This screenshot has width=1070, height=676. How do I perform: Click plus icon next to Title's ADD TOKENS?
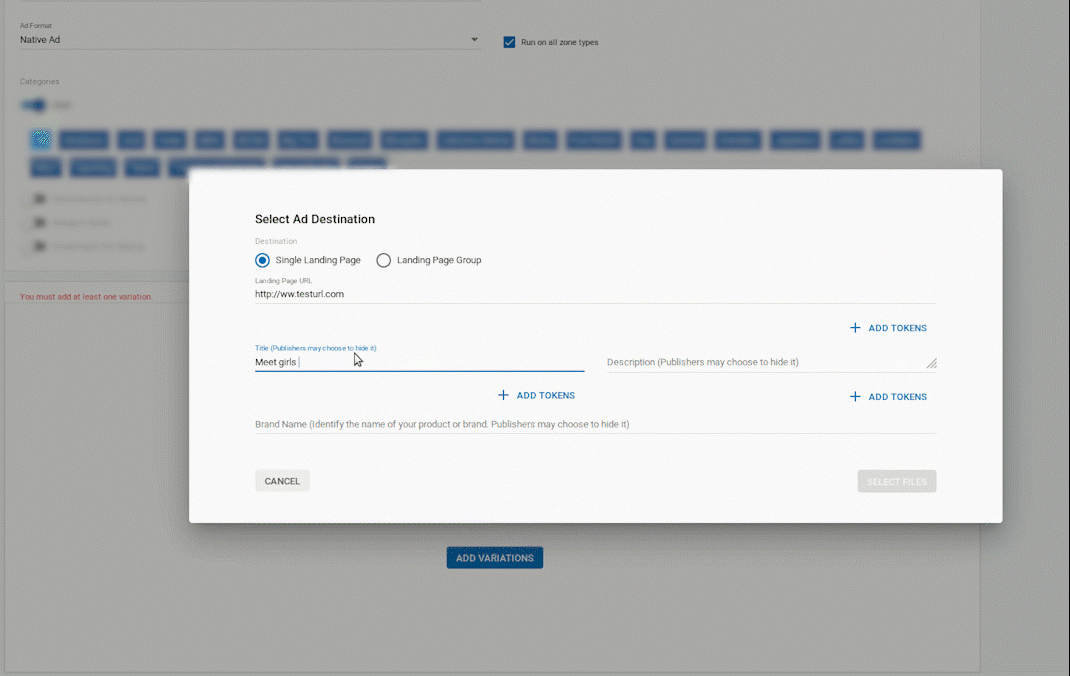(503, 395)
